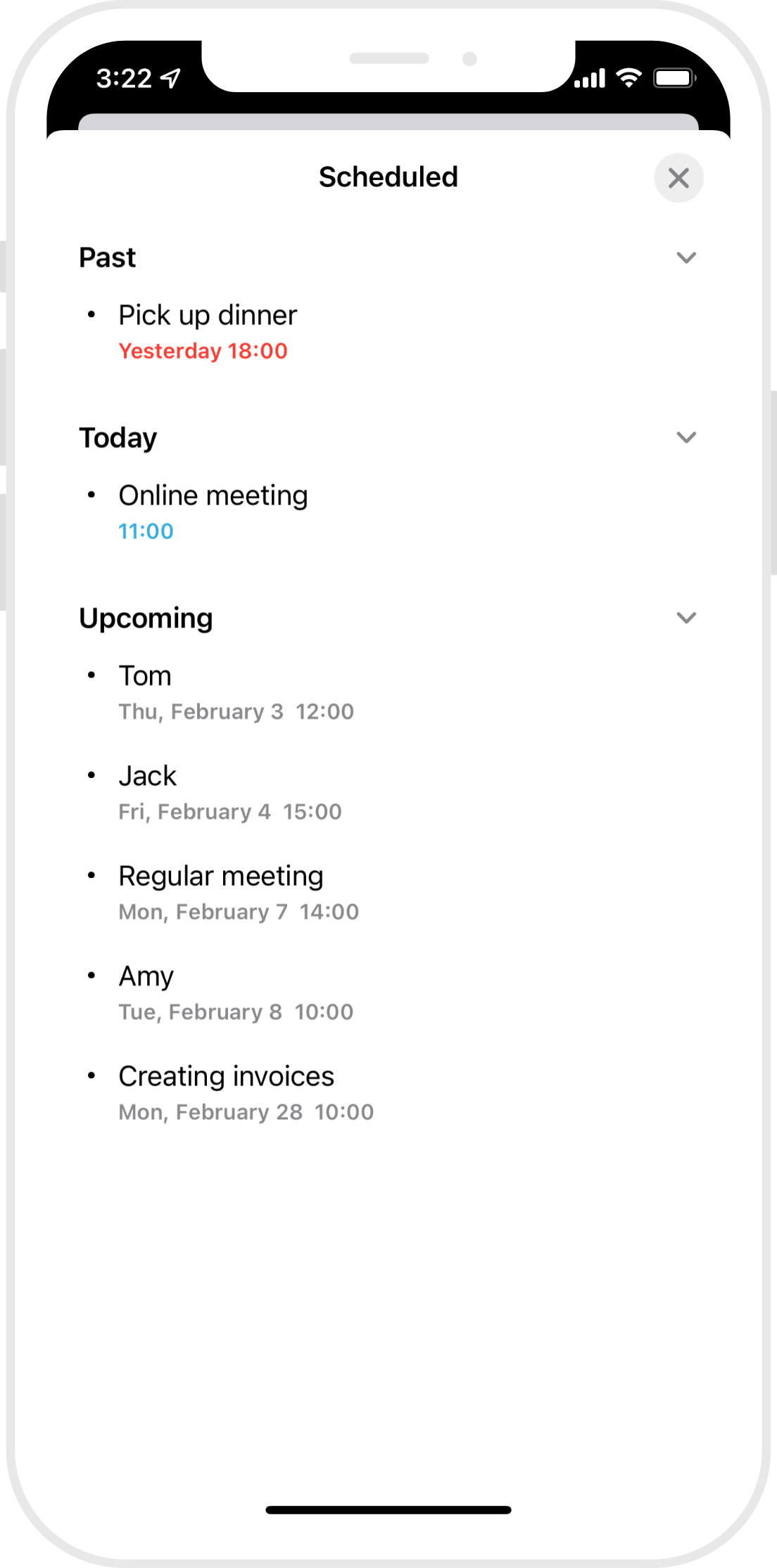This screenshot has width=777, height=1568.
Task: Select the Amy reminder
Action: pyautogui.click(x=146, y=976)
